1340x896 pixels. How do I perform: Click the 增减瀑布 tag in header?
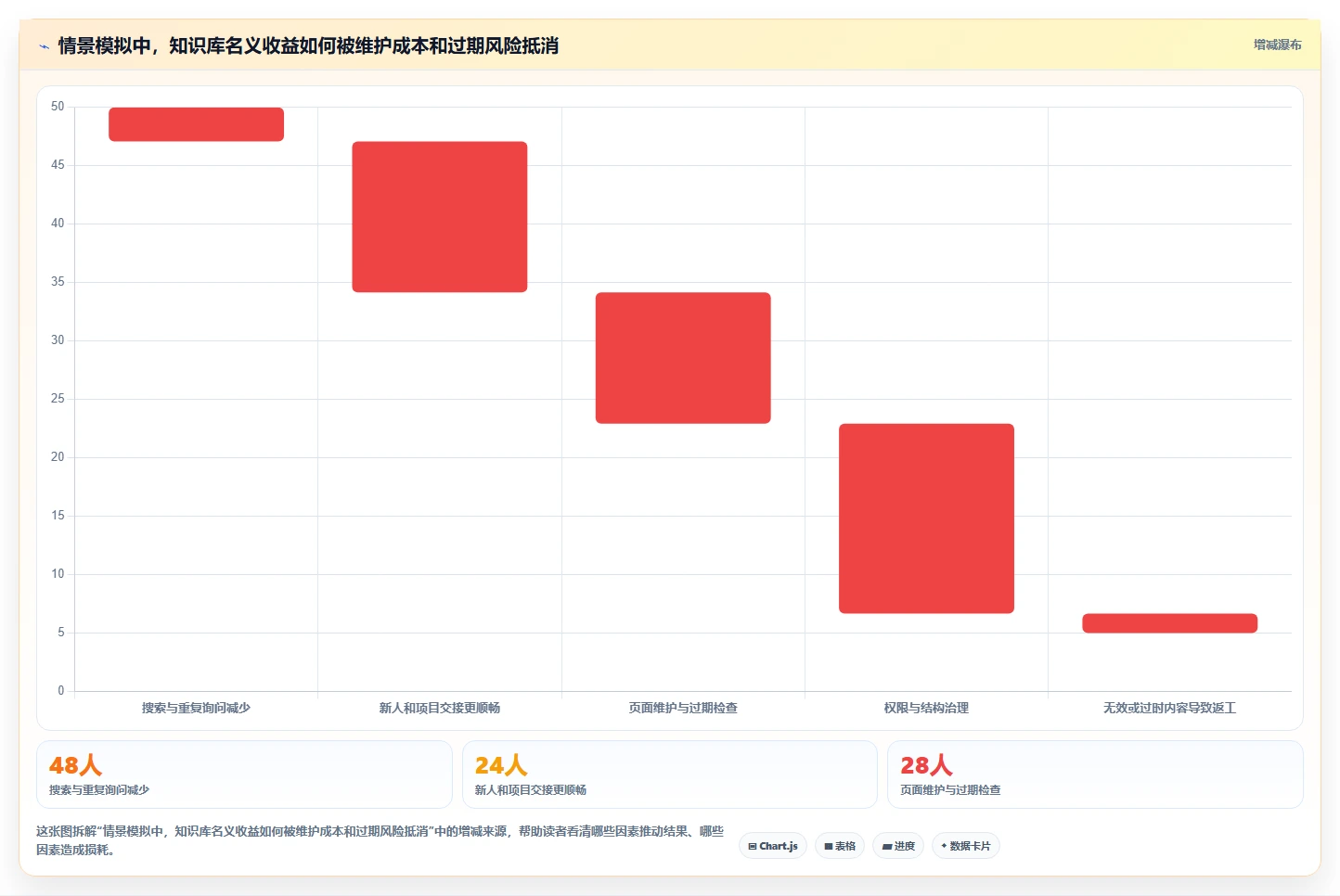[x=1277, y=45]
